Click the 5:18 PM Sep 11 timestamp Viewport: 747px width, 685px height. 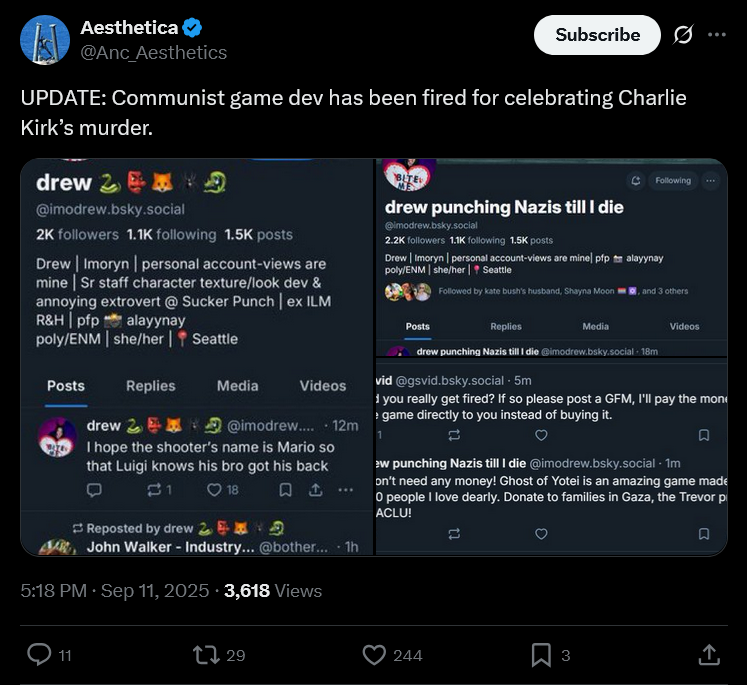click(x=116, y=590)
